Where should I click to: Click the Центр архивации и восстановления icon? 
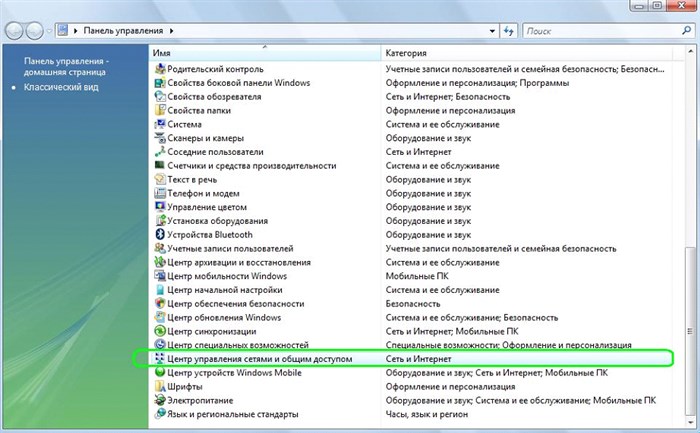point(160,262)
